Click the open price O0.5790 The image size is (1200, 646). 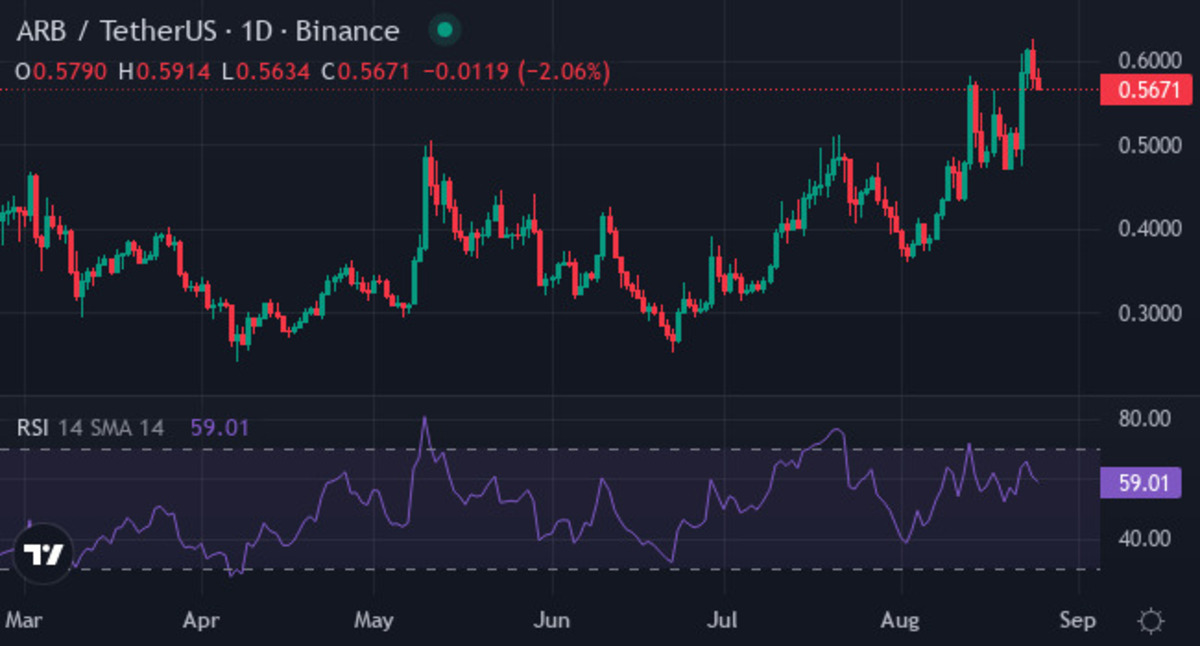point(62,71)
